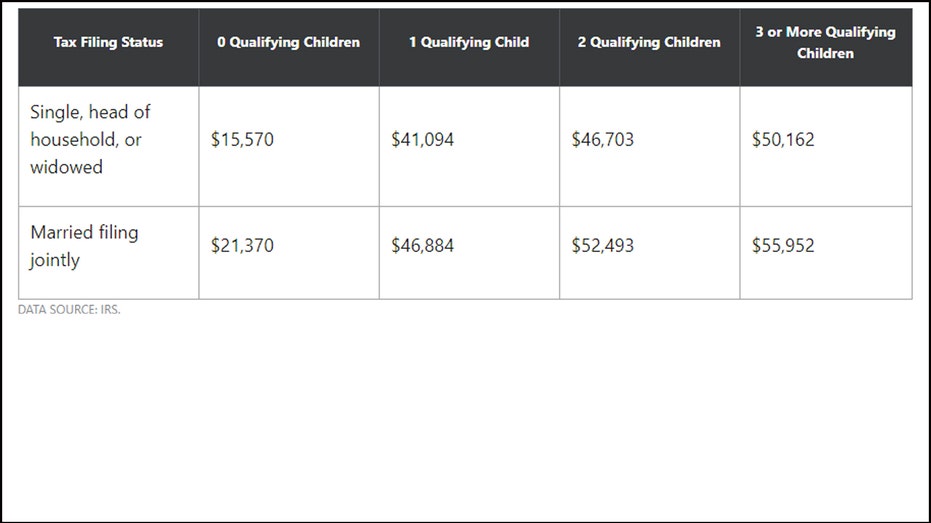Click the word Children under 3 or More

(825, 53)
